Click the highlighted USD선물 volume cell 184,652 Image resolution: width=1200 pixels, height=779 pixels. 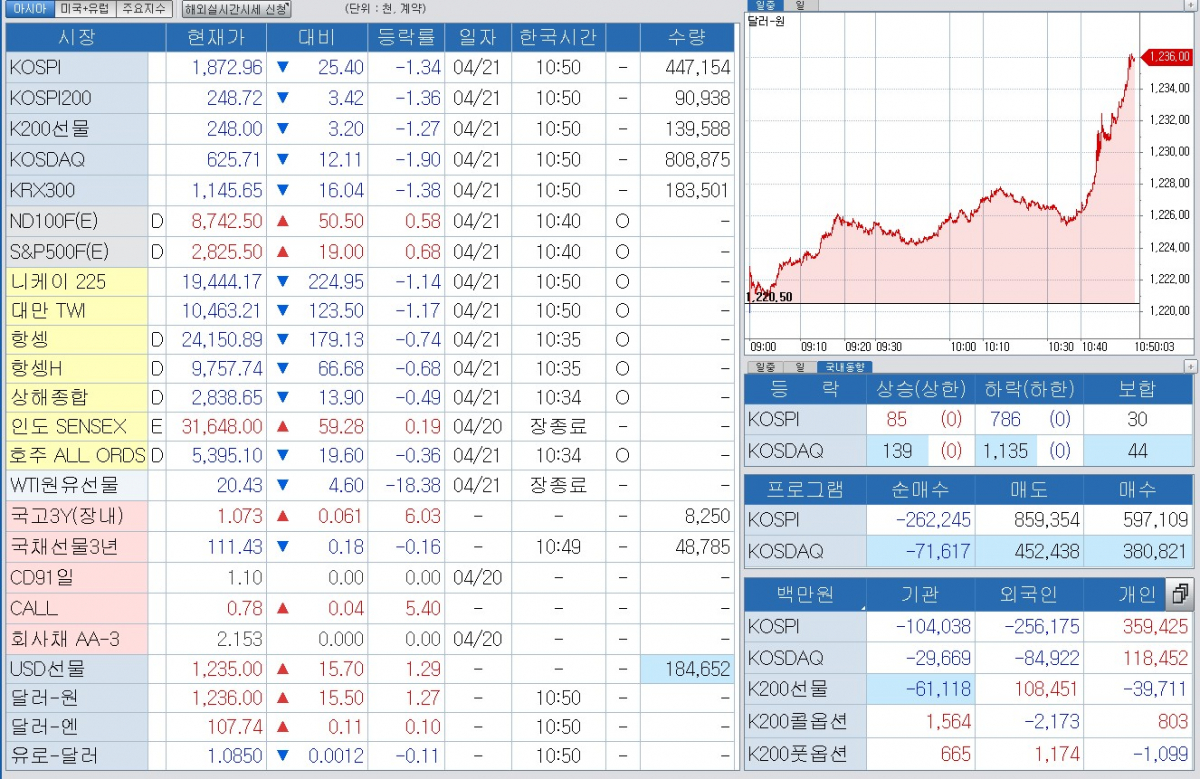point(686,669)
